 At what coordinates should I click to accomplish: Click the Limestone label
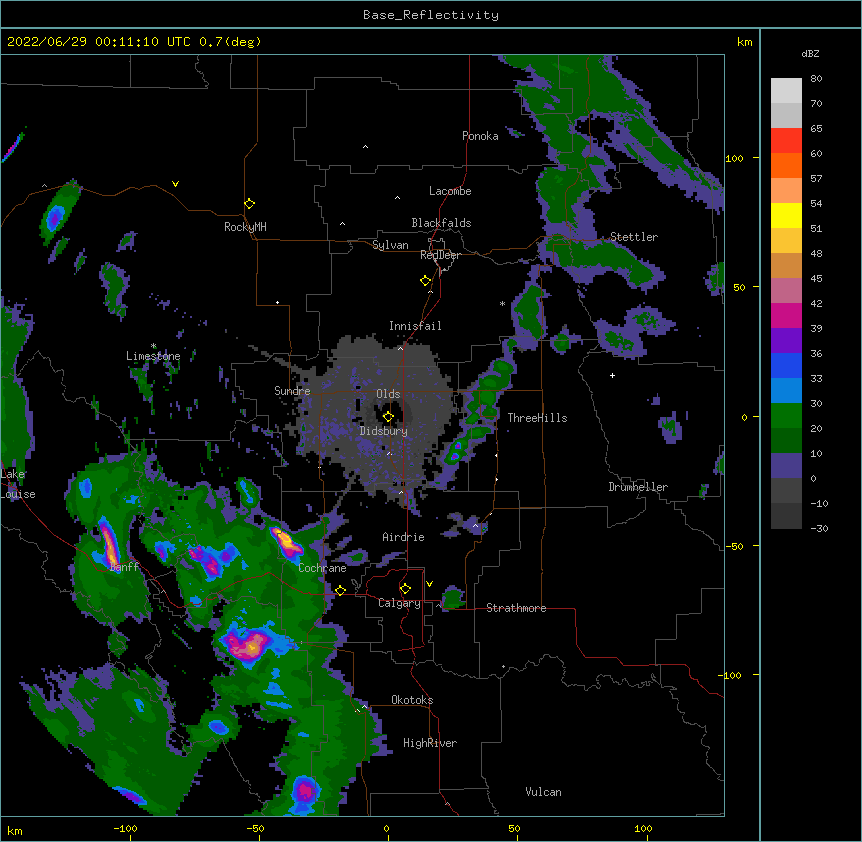click(153, 356)
